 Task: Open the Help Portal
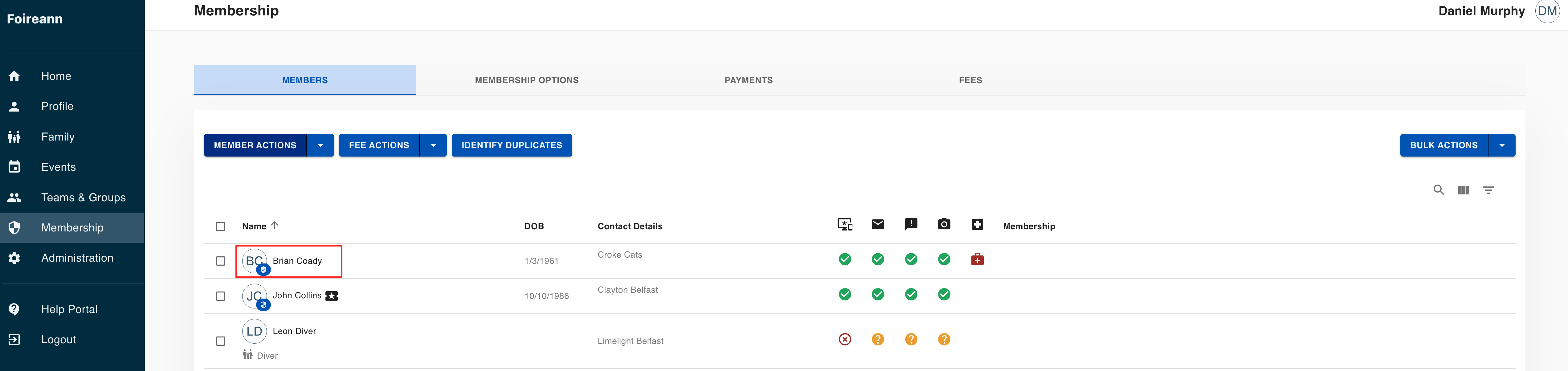[x=72, y=309]
